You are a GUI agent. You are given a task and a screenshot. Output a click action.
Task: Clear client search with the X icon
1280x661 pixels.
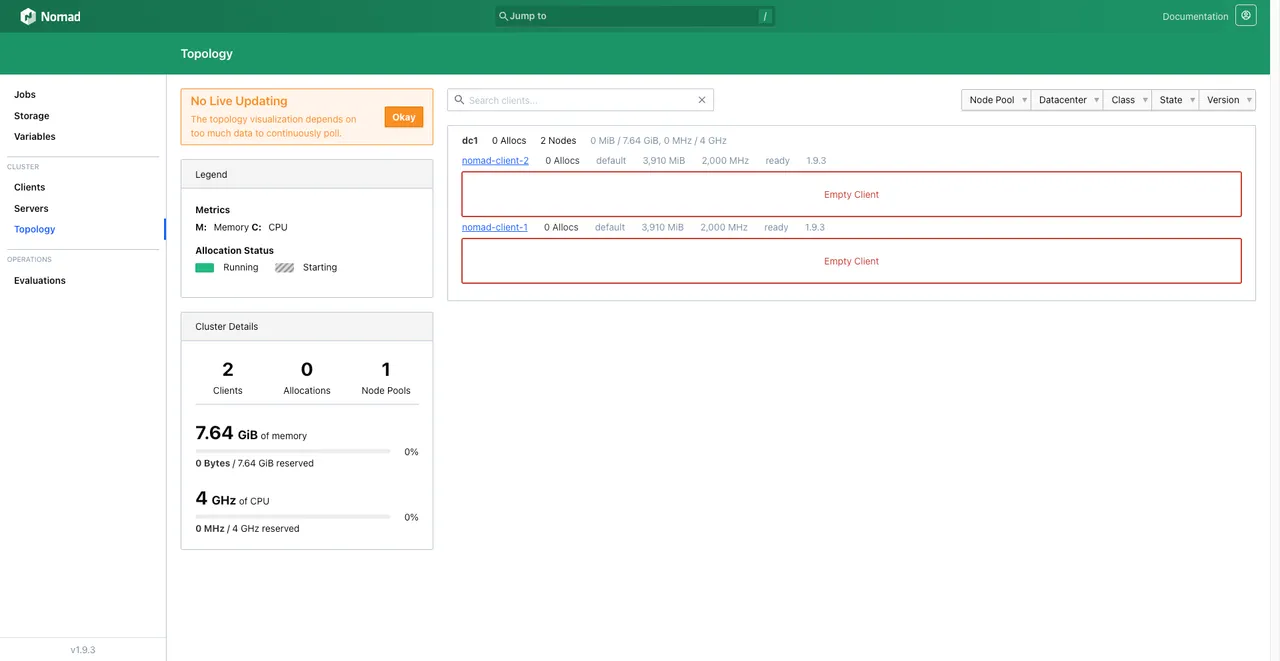coord(702,100)
